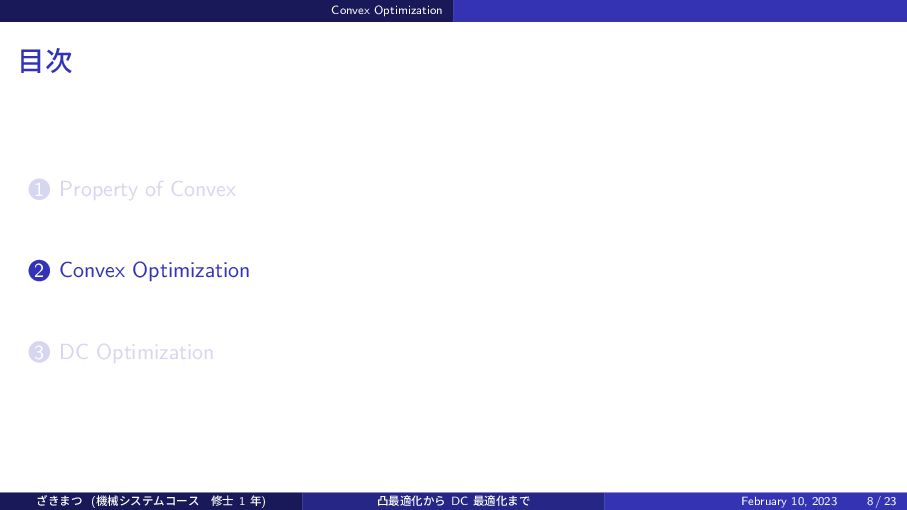
Task: Select the Convex Optimization header navigation label
Action: tap(386, 10)
